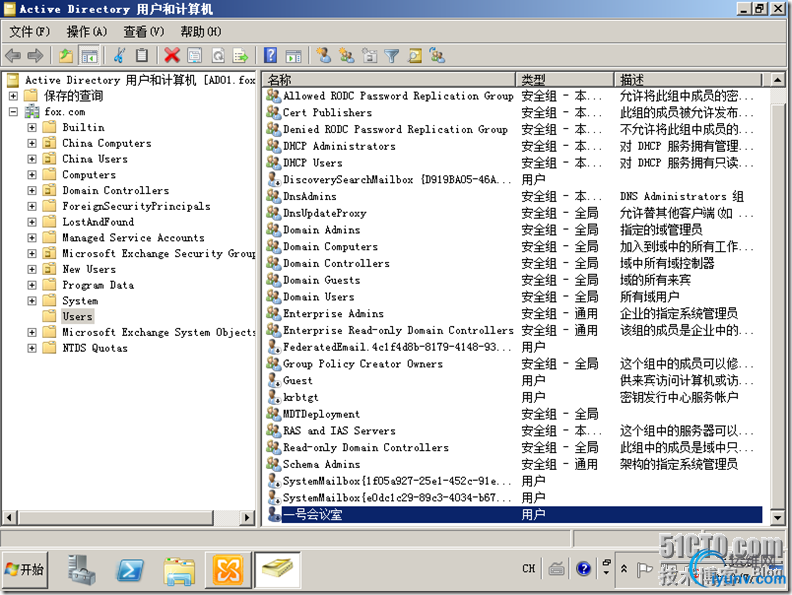Select Program Data in the tree
792x595 pixels.
coord(98,285)
